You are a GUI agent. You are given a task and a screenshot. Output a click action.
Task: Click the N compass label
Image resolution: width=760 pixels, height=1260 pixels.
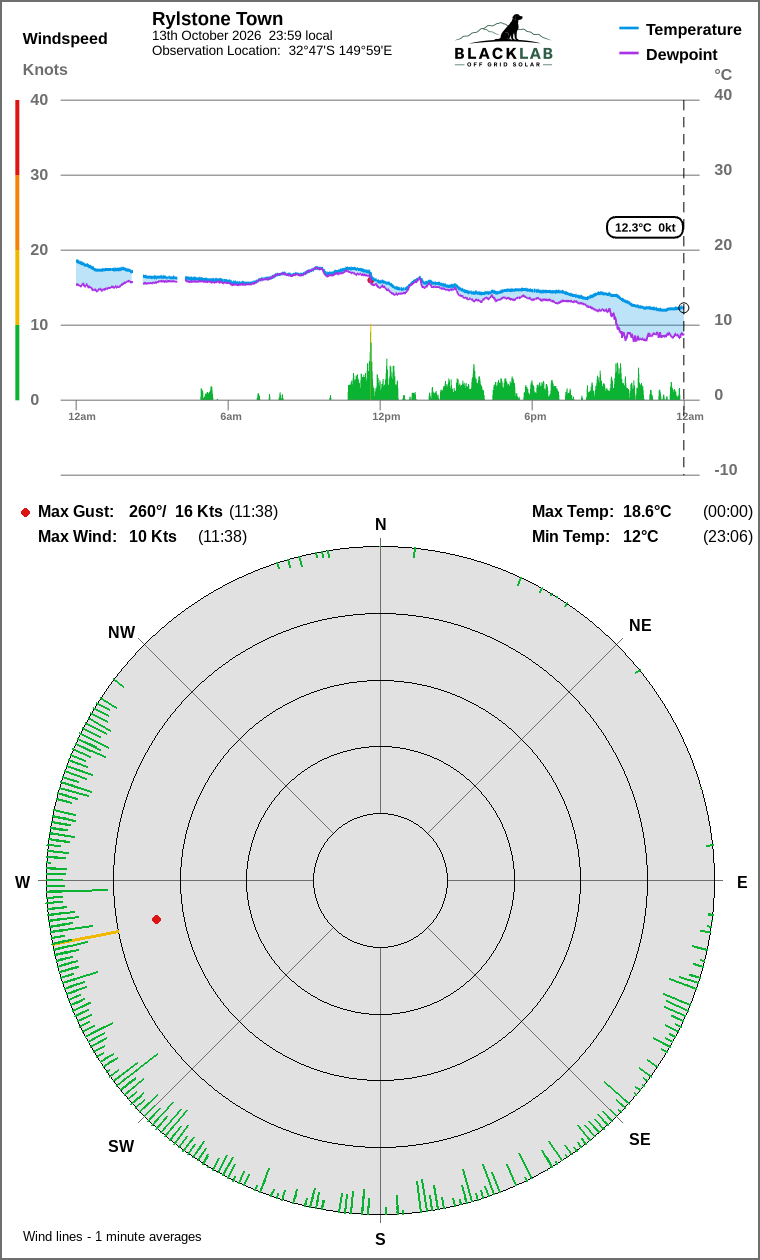click(x=380, y=525)
